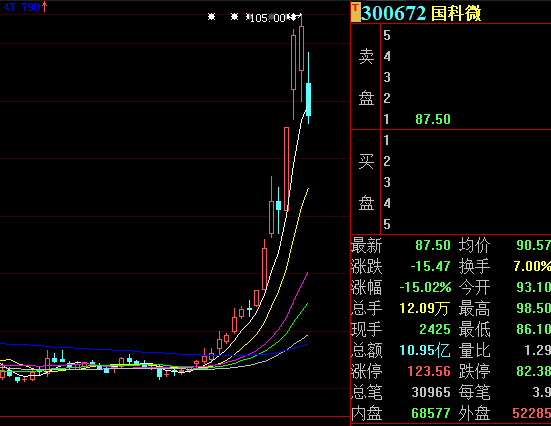Click the 总额 10.95亿 turnover value
Image resolution: width=551 pixels, height=426 pixels.
click(x=425, y=350)
